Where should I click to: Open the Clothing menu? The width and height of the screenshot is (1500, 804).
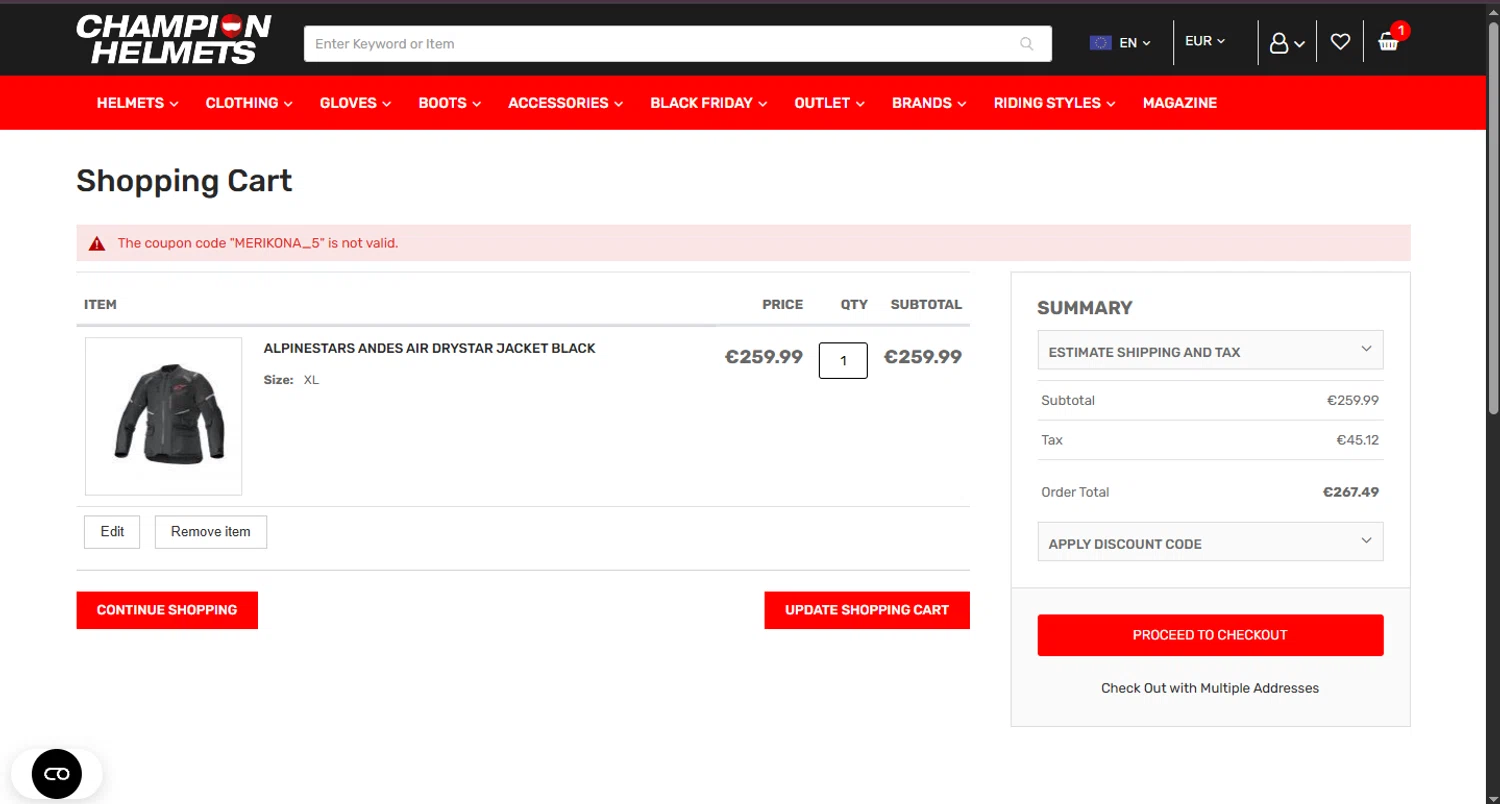coord(249,103)
